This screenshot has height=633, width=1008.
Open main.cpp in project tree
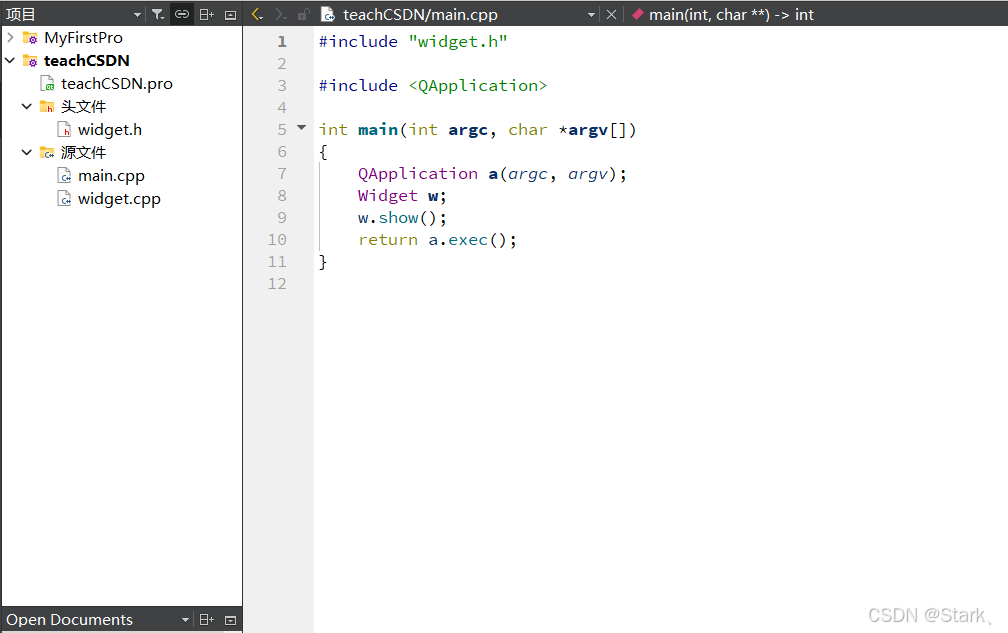pos(111,176)
